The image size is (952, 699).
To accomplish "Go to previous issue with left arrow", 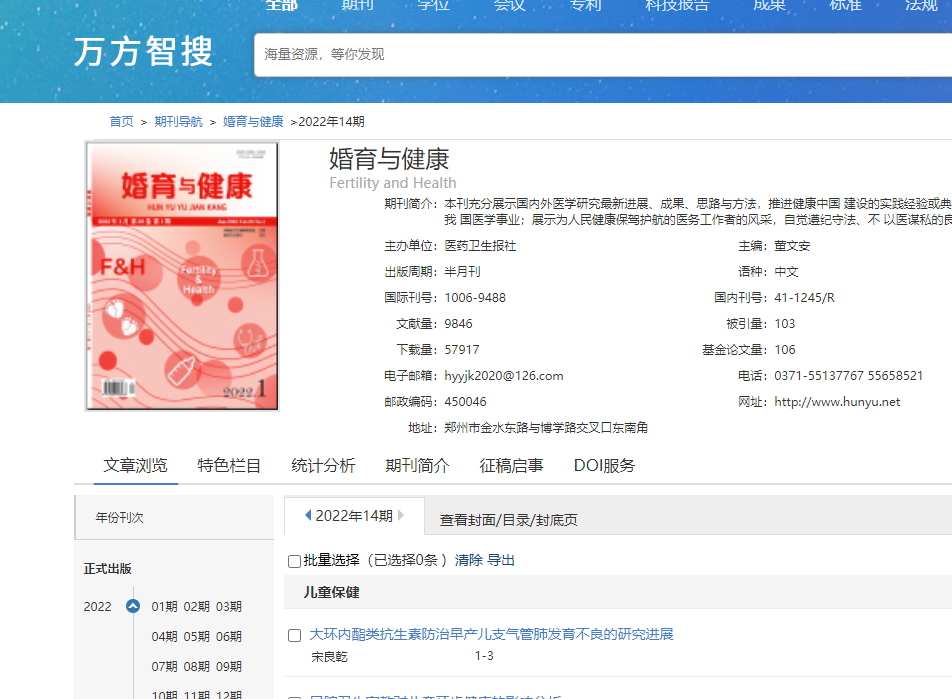I will click(308, 516).
